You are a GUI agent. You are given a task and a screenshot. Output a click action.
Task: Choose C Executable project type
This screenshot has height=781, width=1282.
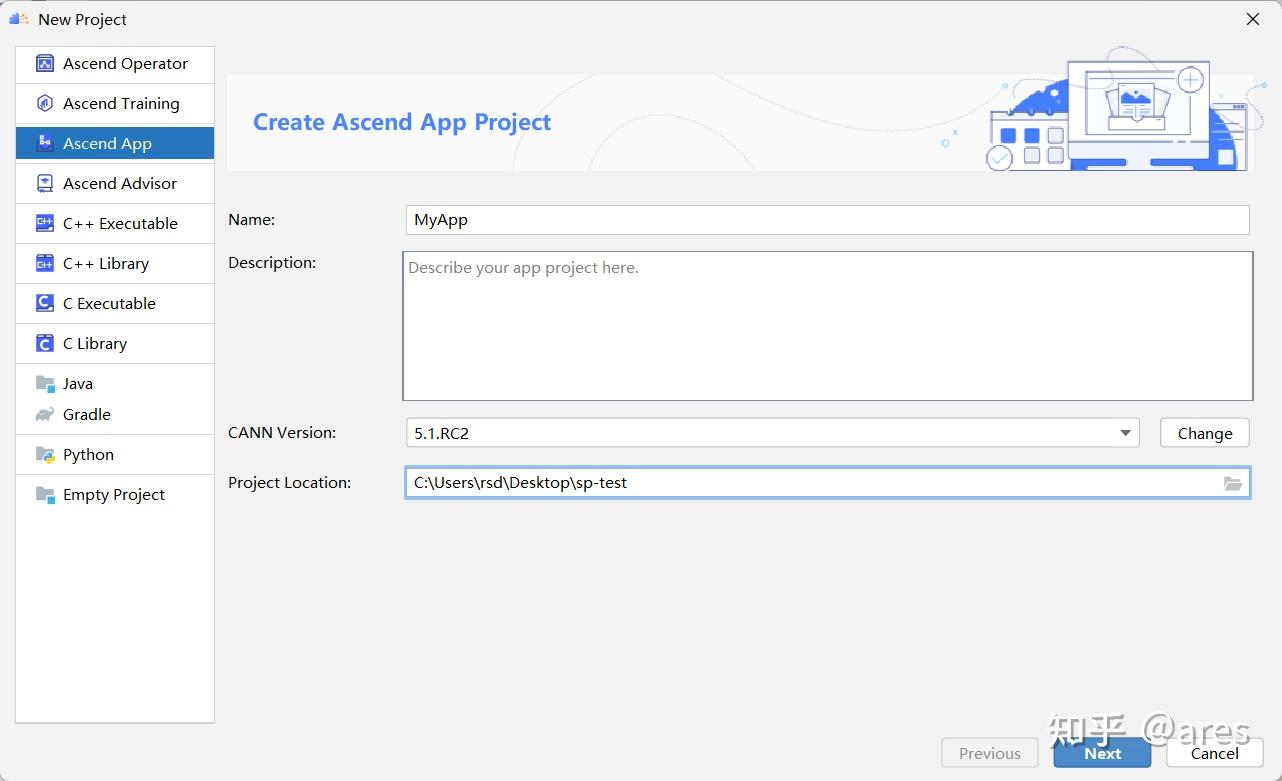109,304
